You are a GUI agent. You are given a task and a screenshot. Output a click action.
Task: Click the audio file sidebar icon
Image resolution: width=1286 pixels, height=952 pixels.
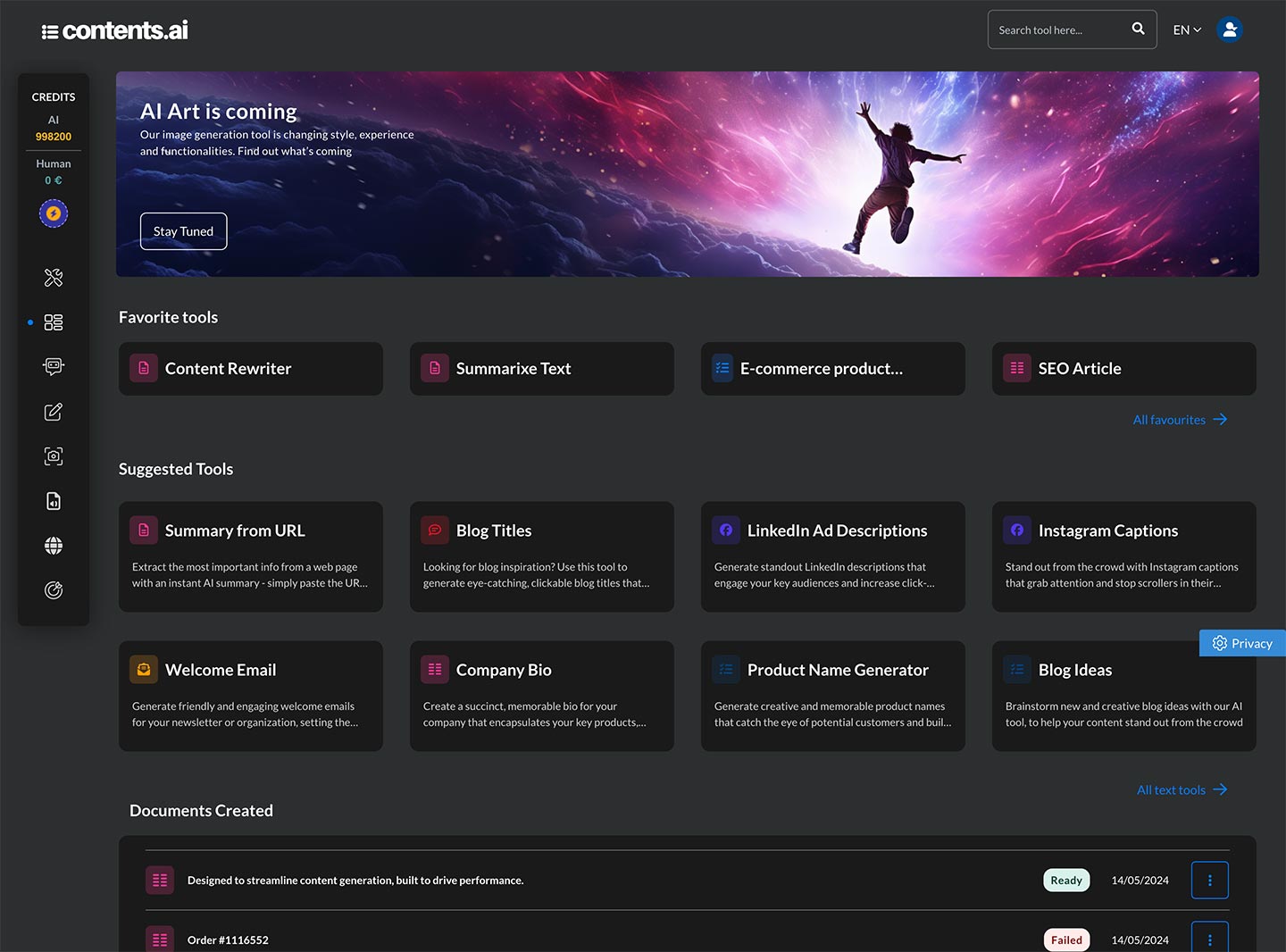pyautogui.click(x=54, y=501)
